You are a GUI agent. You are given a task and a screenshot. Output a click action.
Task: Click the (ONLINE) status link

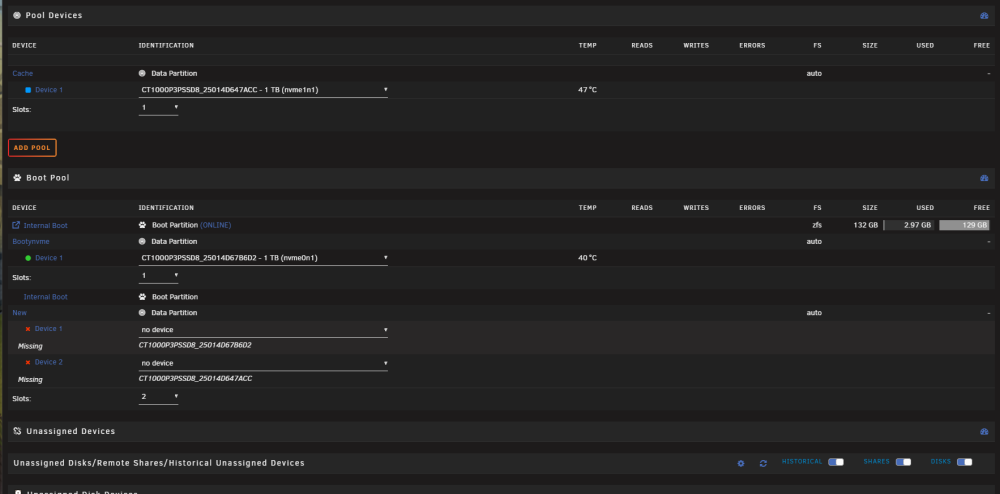[216, 225]
